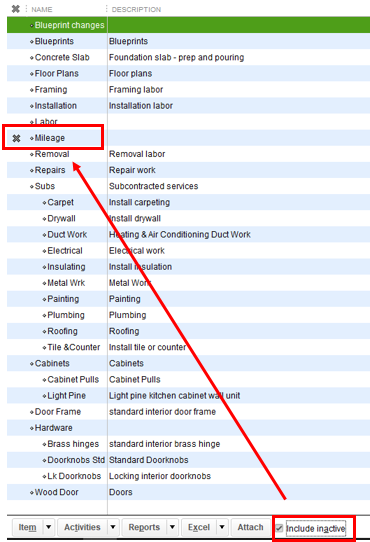This screenshot has height=542, width=370.
Task: Click description 'Framing labor'
Action: [136, 90]
